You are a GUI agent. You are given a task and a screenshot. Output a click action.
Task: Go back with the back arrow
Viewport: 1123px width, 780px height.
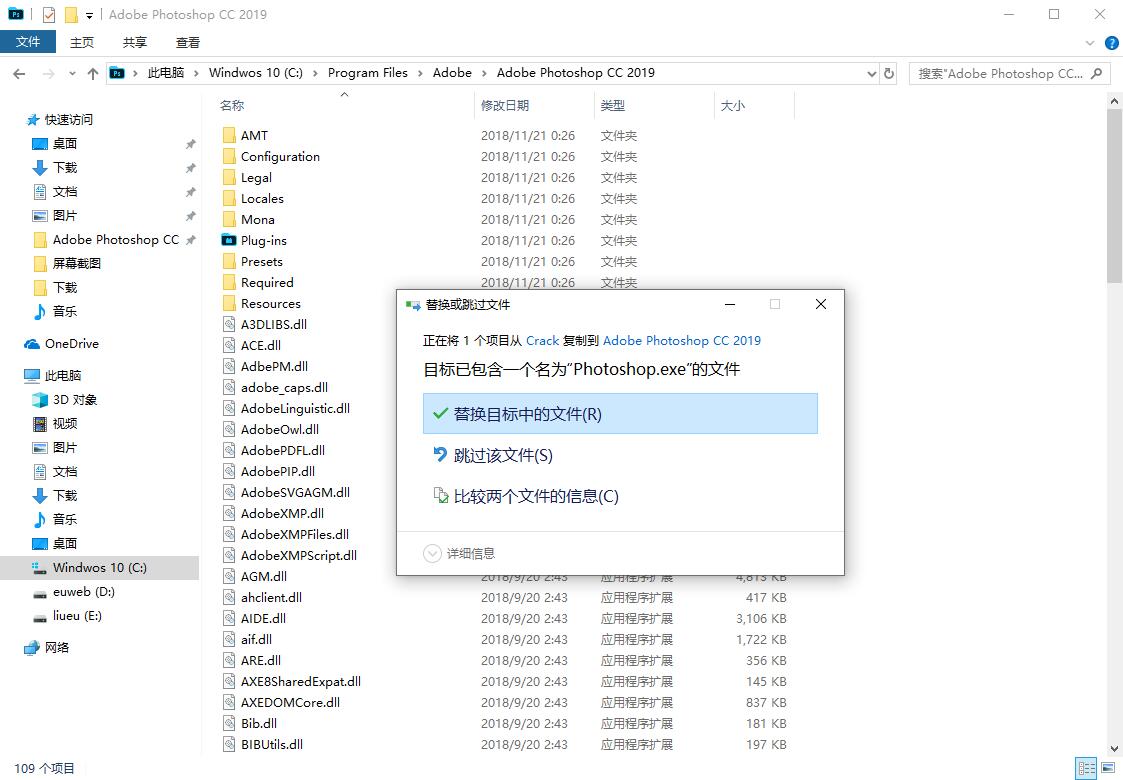(x=19, y=73)
